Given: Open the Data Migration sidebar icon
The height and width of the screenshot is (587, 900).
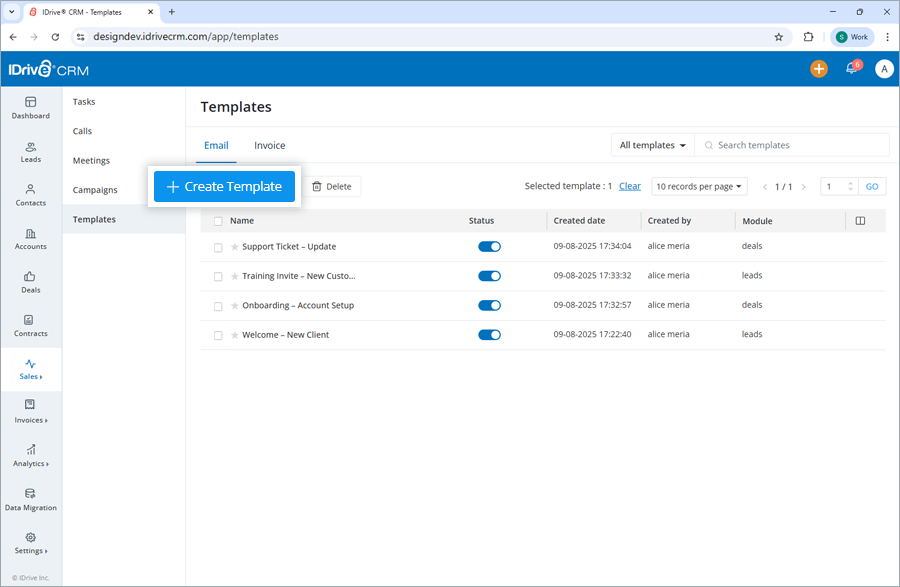Looking at the screenshot, I should 30,497.
